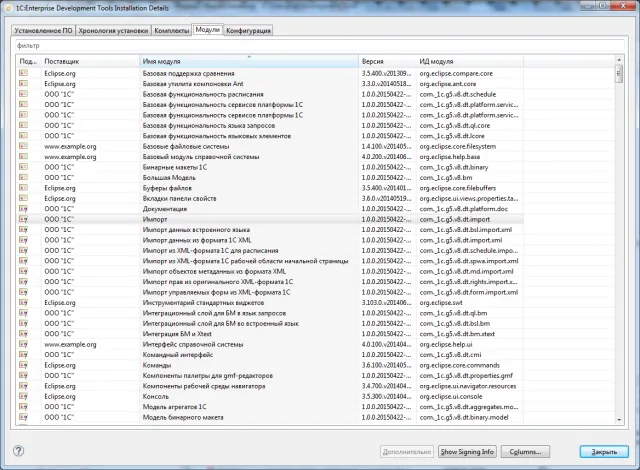Sort by the Имя модуля column header
The height and width of the screenshot is (470, 640).
coord(249,61)
